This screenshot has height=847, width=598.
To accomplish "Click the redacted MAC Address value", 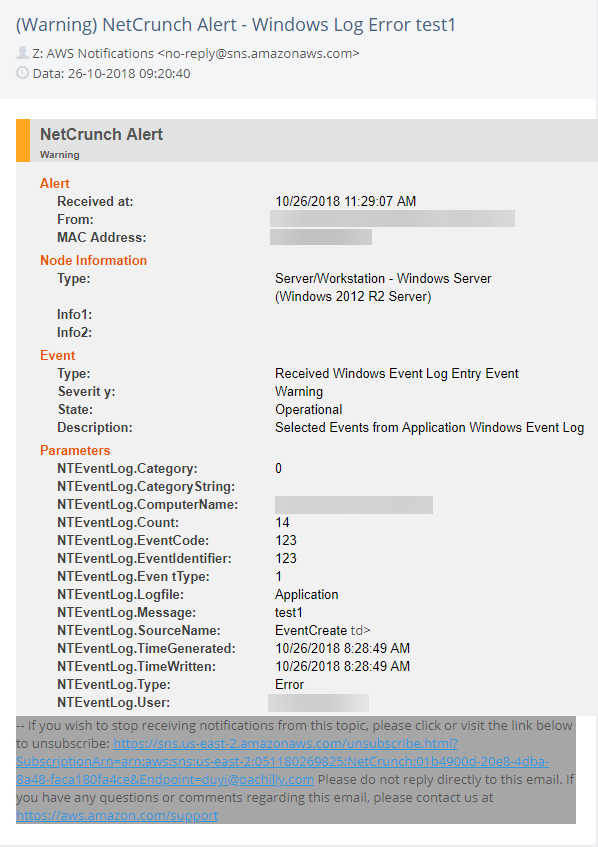I will tap(321, 237).
